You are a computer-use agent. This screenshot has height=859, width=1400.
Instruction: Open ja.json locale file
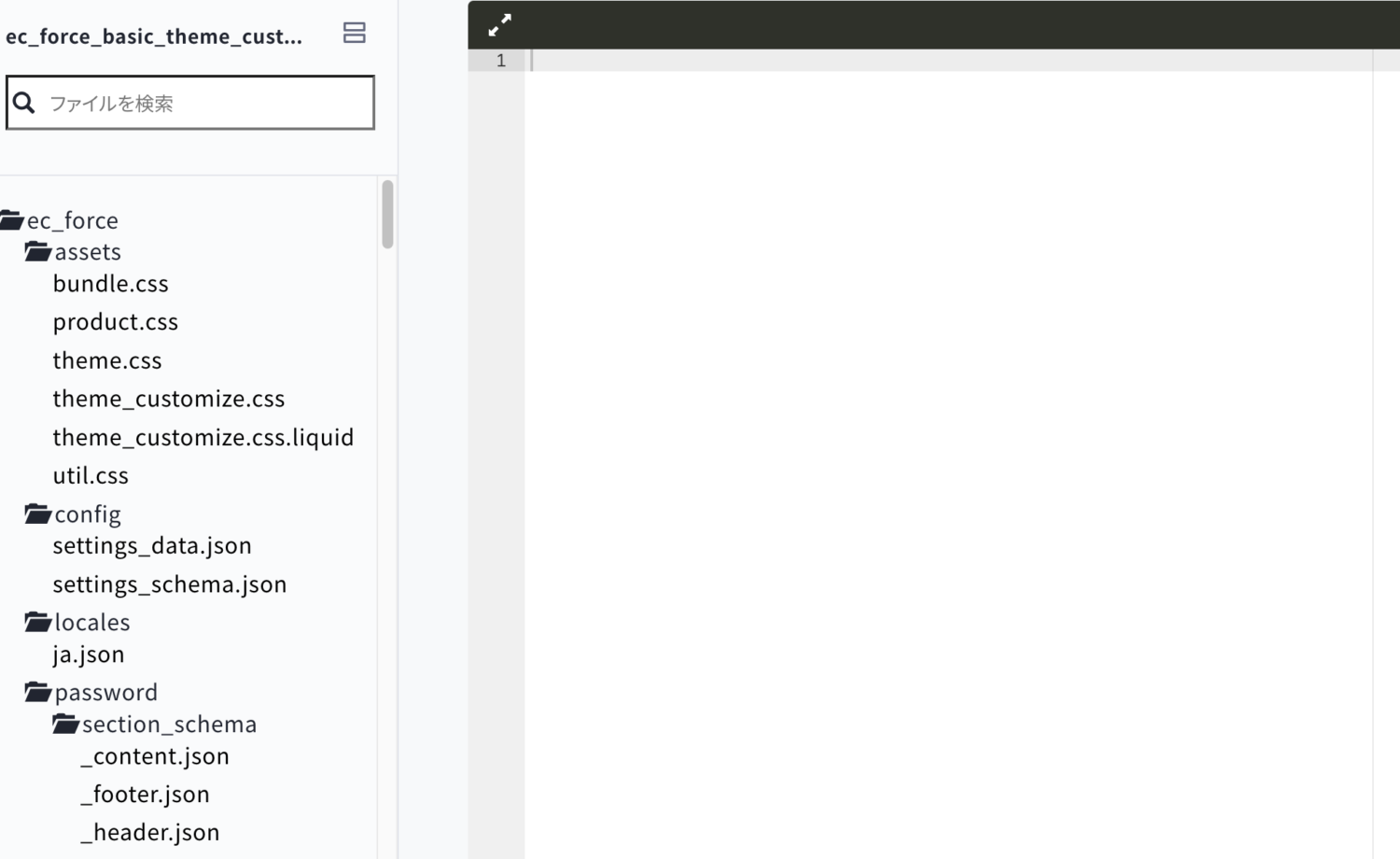(89, 655)
